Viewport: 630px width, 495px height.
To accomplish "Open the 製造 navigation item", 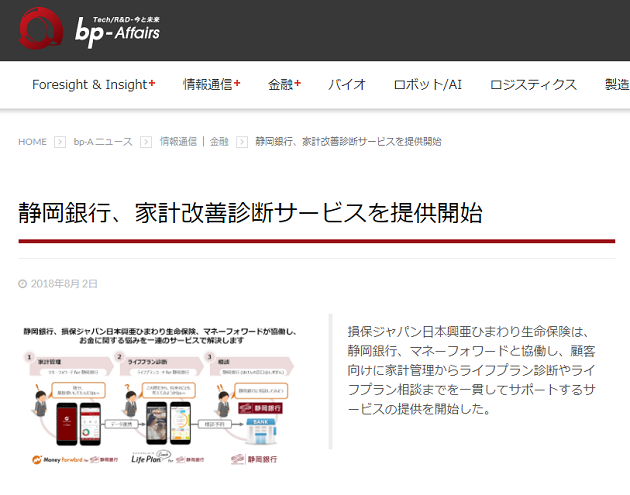I will 616,85.
